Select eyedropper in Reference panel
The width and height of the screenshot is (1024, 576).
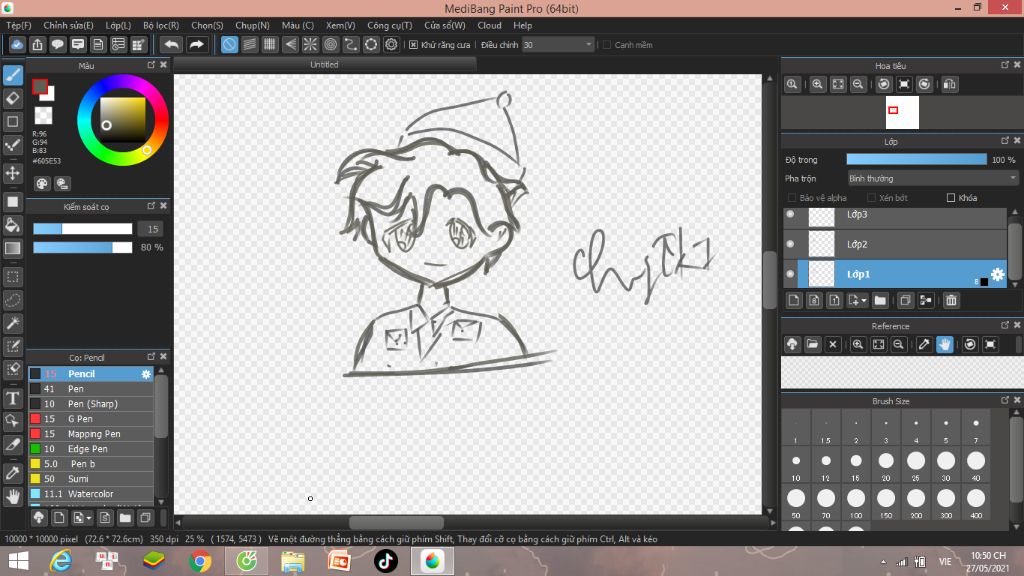pyautogui.click(x=923, y=344)
